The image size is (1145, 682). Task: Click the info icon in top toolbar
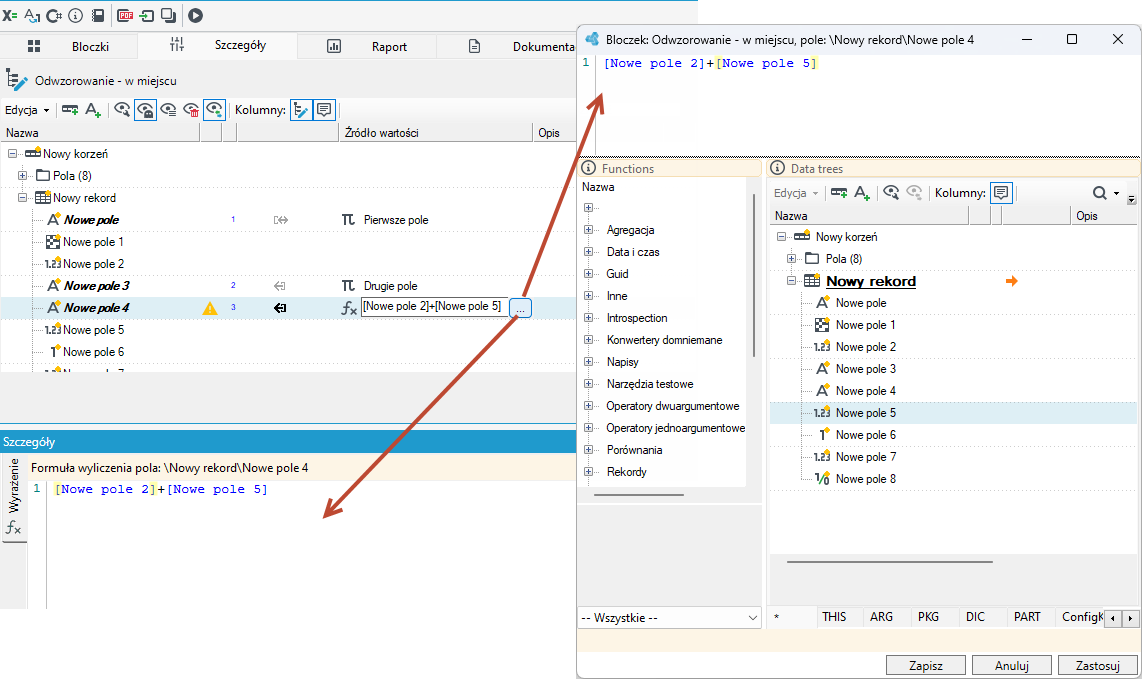(x=76, y=15)
